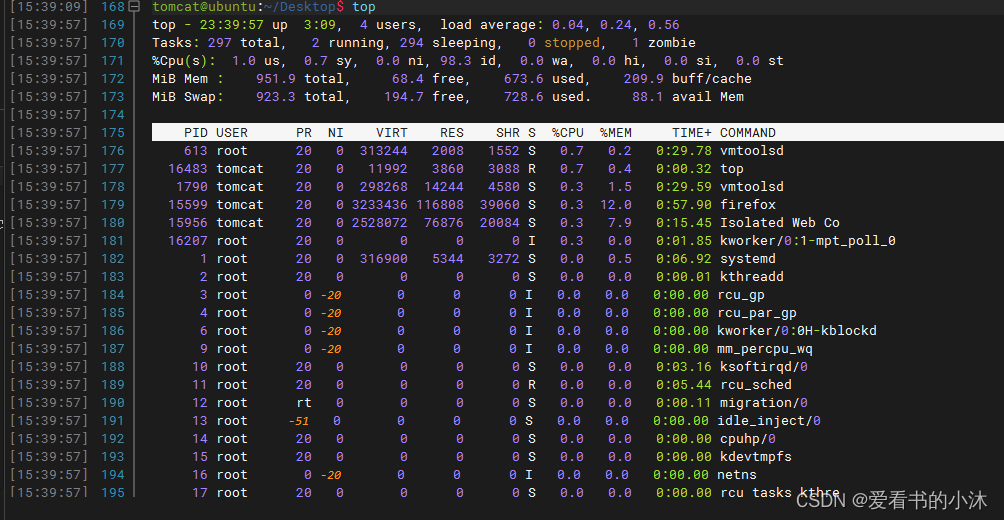Viewport: 1004px width, 520px height.
Task: Click PID 613 in the process list
Action: [196, 151]
